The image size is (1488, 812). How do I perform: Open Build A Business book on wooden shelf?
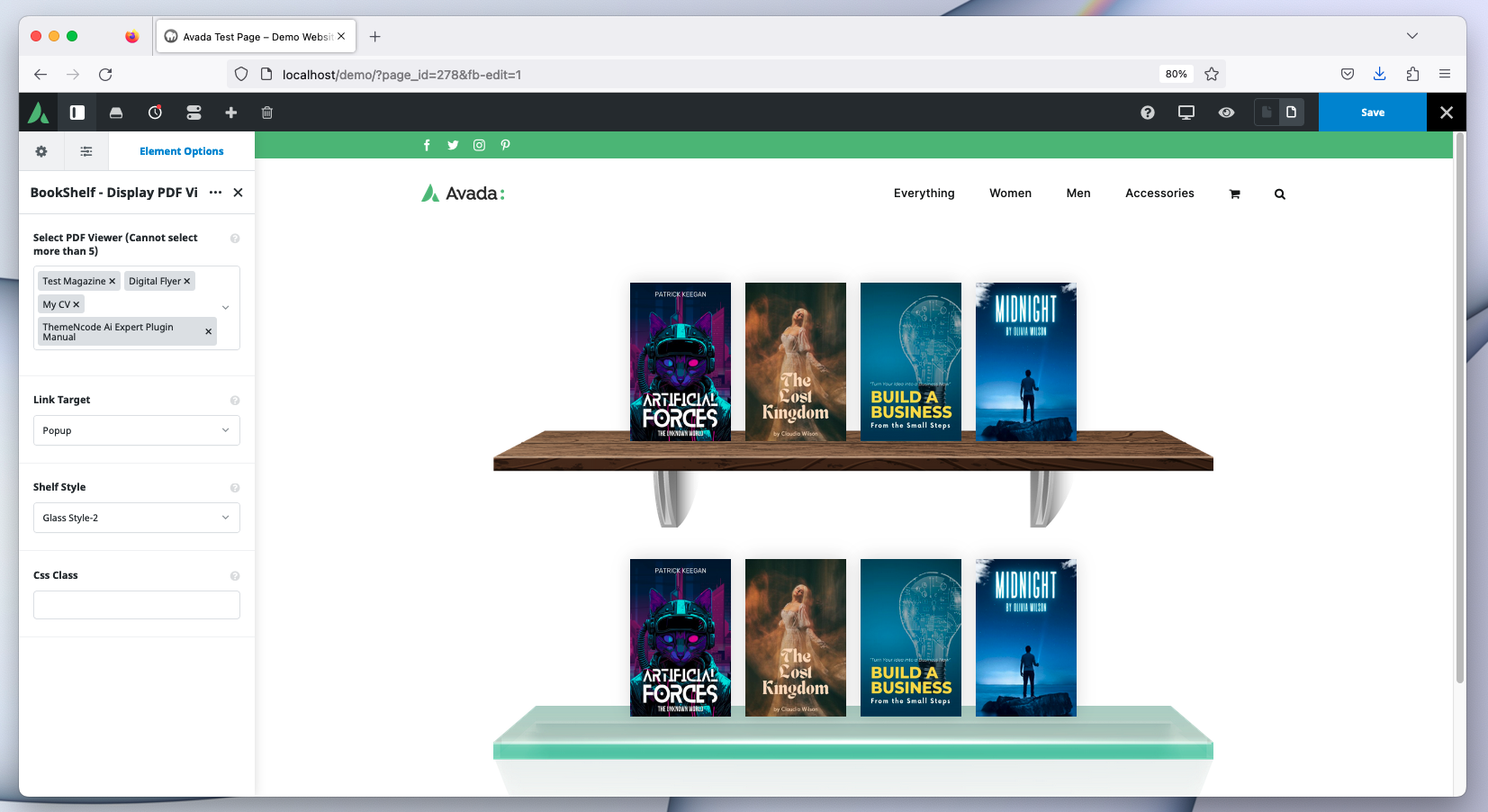click(911, 362)
